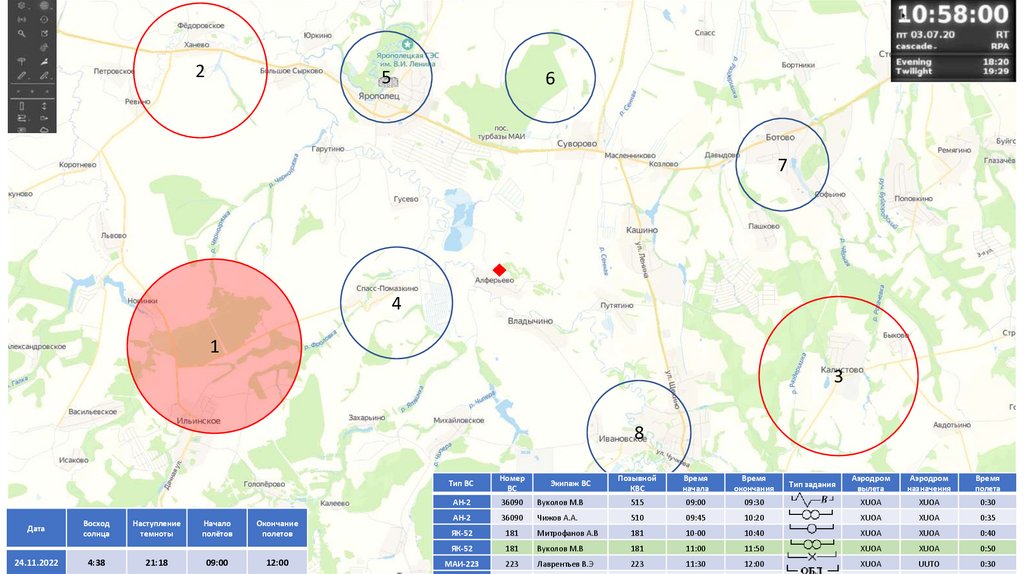Screen dimensions: 1024x574
Task: Select blue circle zone 4 at Спасс-Помазкино
Action: point(396,302)
